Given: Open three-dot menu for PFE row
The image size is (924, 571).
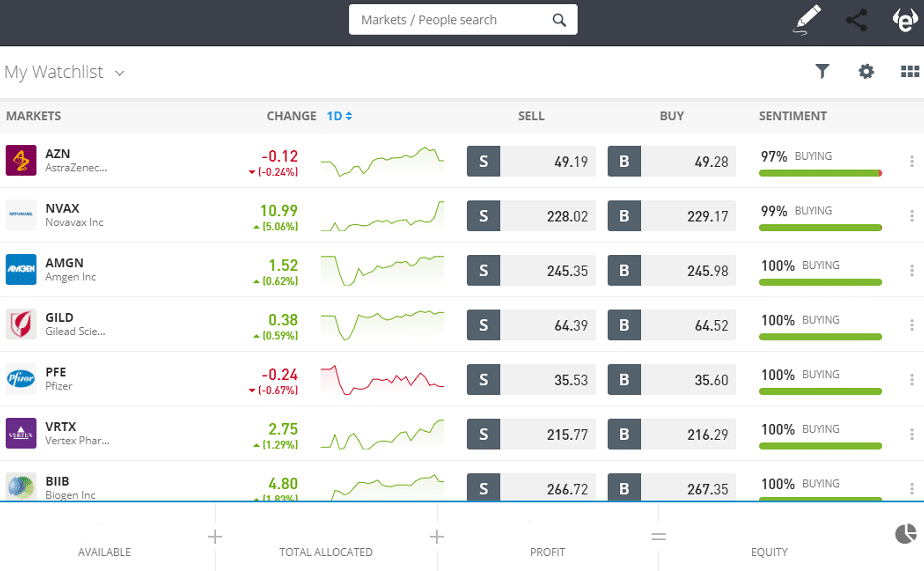Looking at the screenshot, I should coord(912,379).
